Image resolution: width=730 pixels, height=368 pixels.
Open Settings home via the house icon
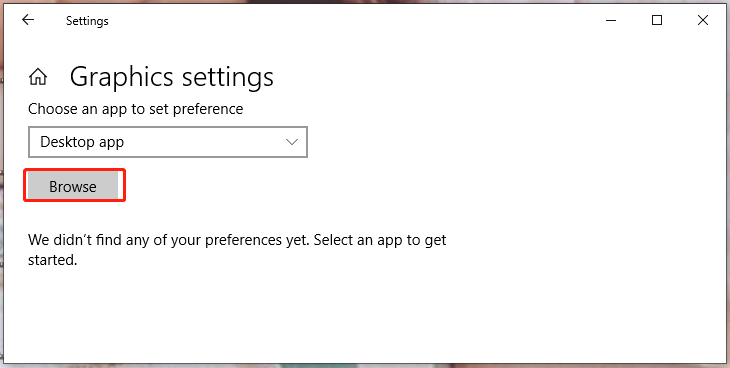point(38,77)
